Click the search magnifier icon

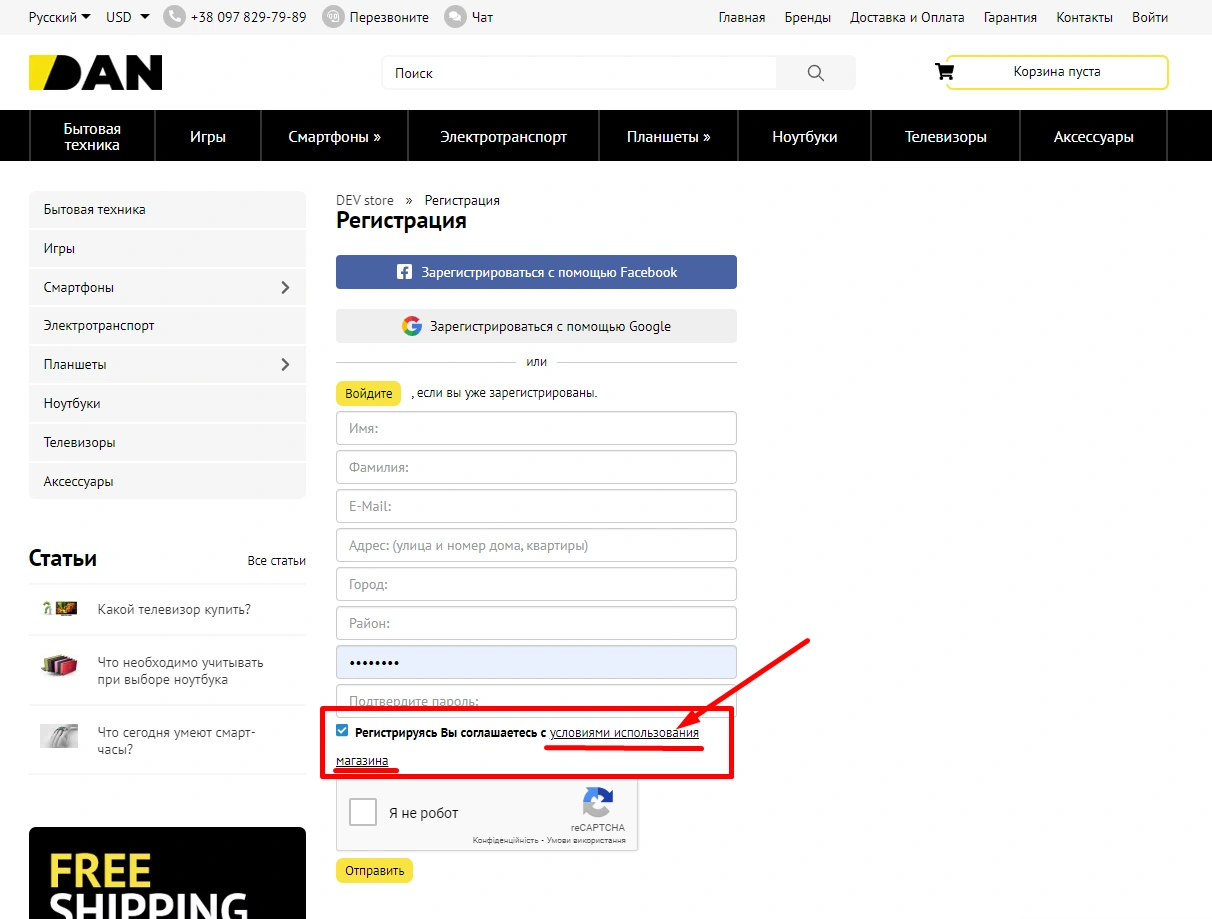click(x=815, y=73)
